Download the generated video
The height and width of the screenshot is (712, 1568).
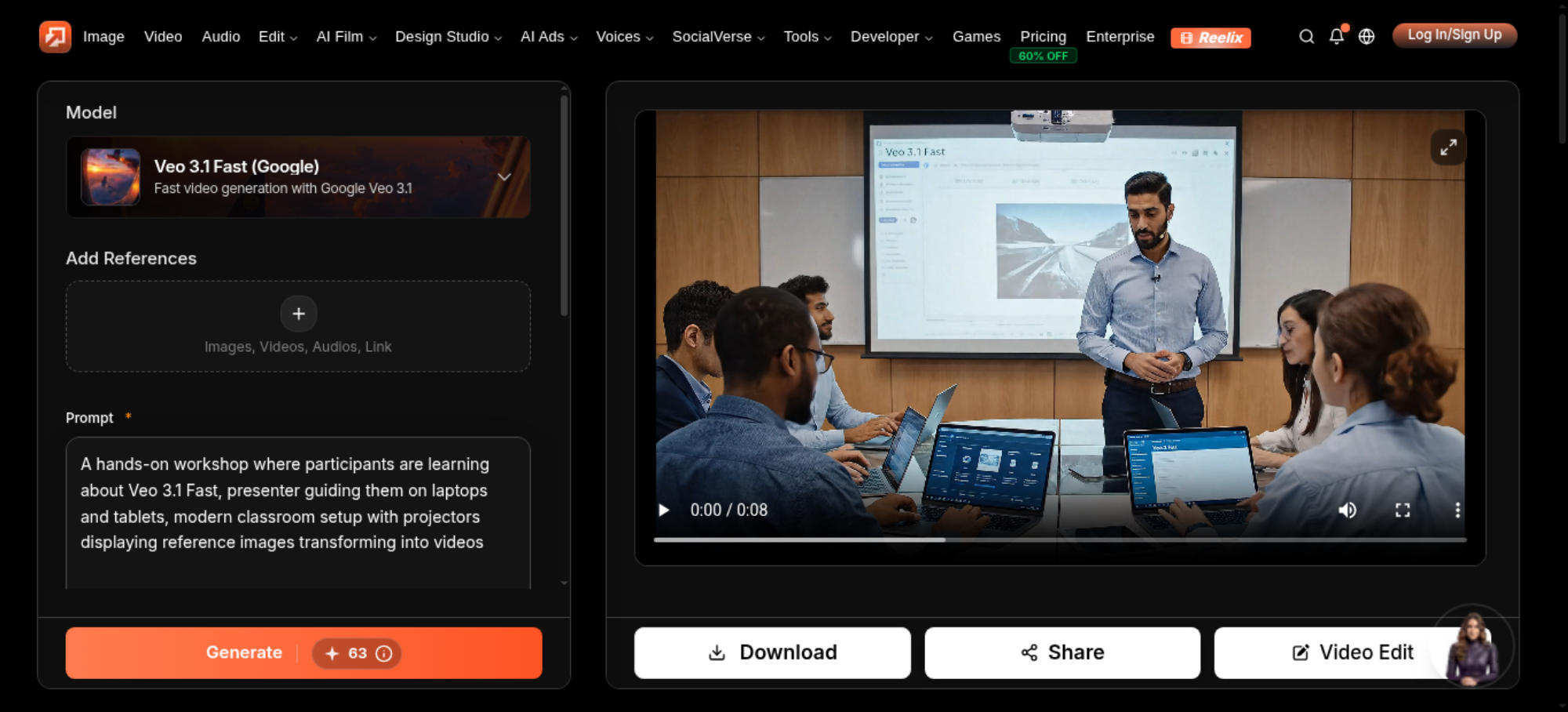click(772, 653)
